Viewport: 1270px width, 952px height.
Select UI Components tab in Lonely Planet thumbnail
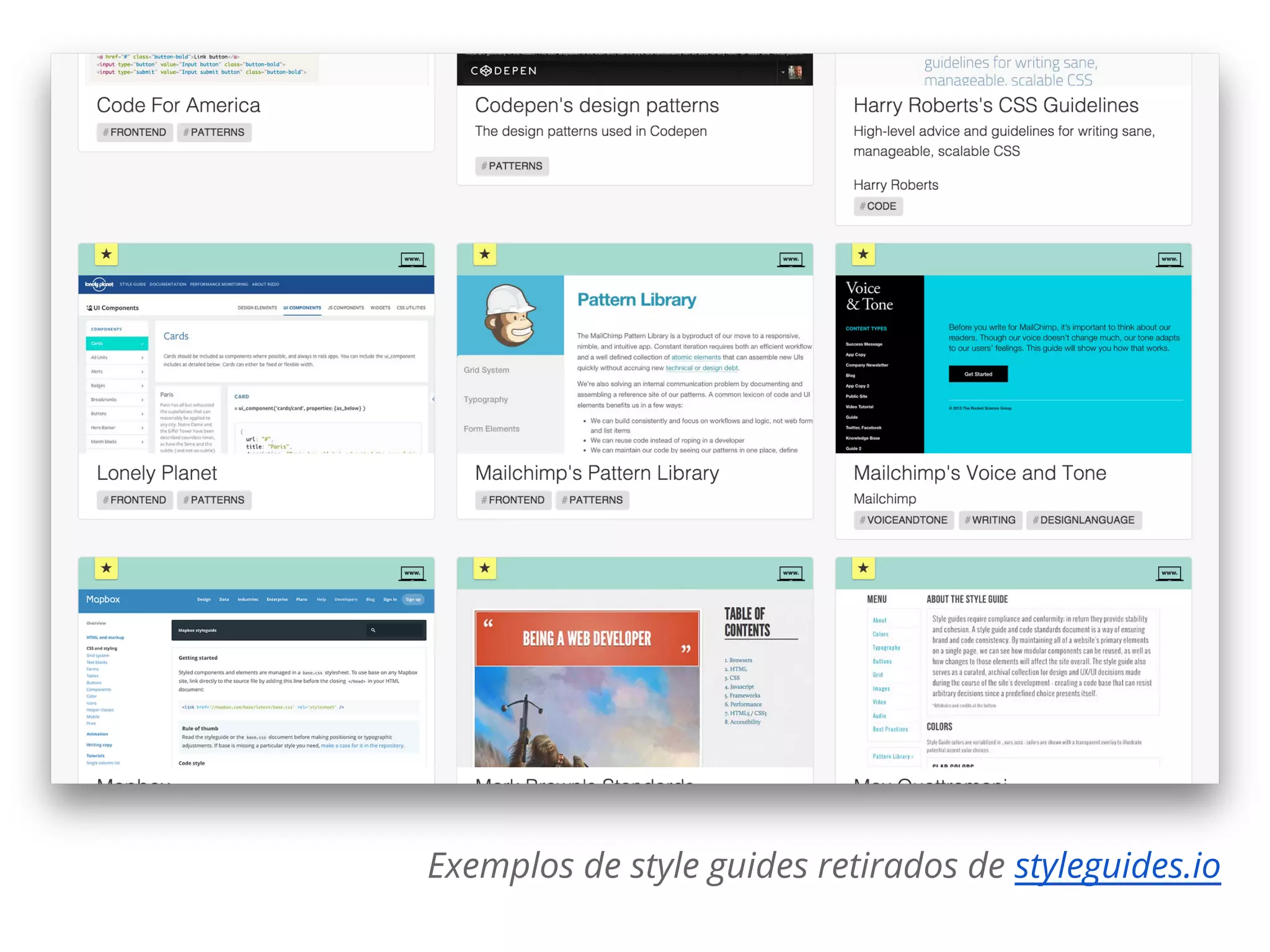(x=302, y=307)
